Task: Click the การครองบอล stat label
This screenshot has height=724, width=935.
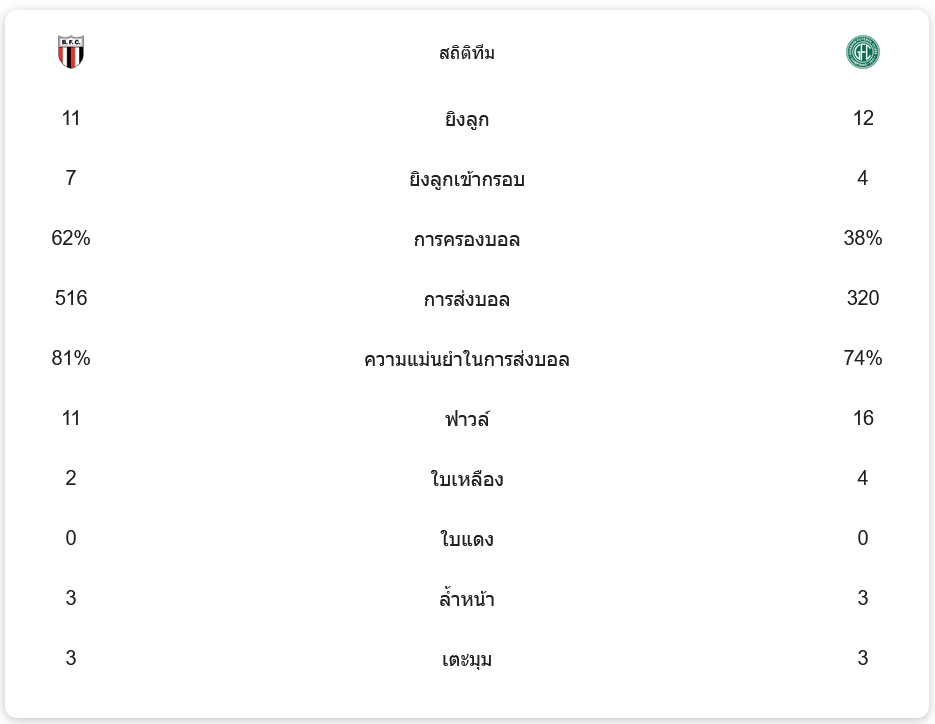Action: click(467, 240)
